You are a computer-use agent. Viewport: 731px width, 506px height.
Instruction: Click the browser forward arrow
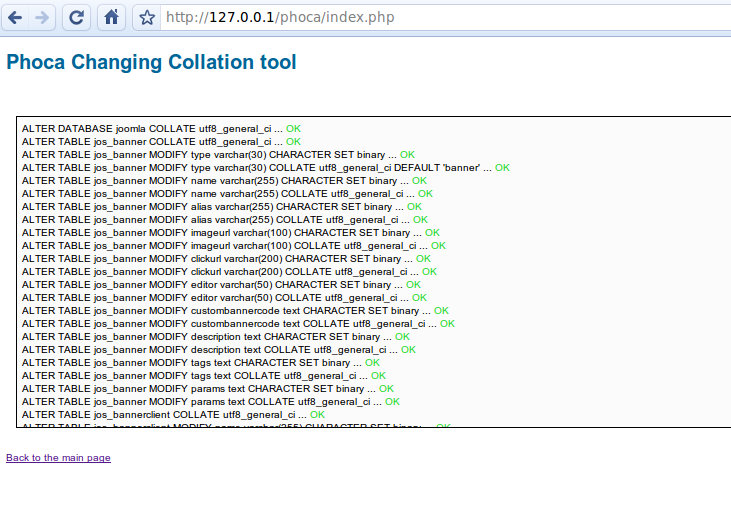point(41,18)
